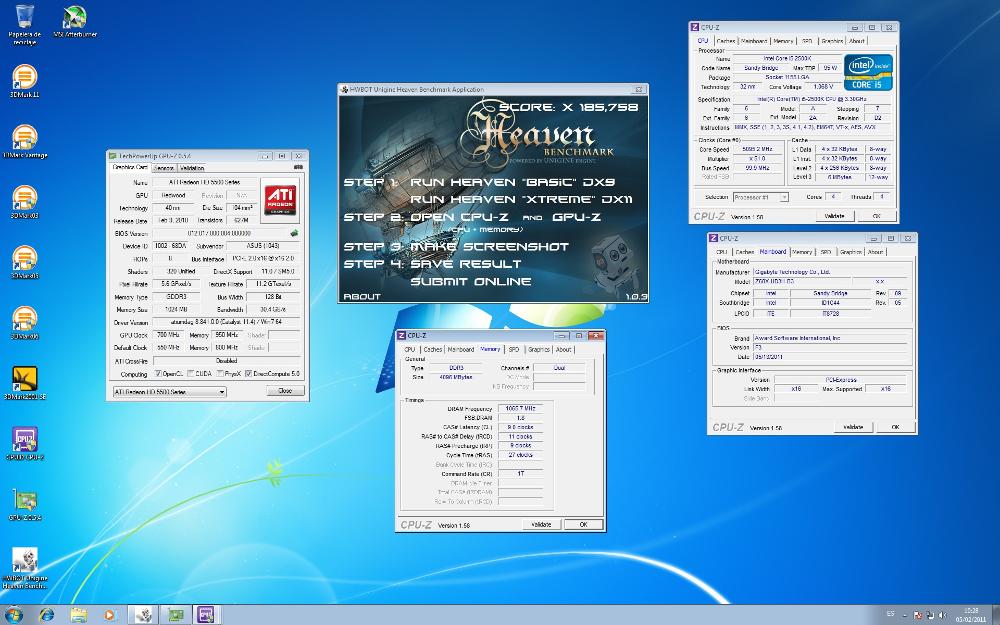This screenshot has height=625, width=1000.
Task: Select the CPUID CPU-Z desktop shortcut
Action: click(24, 444)
